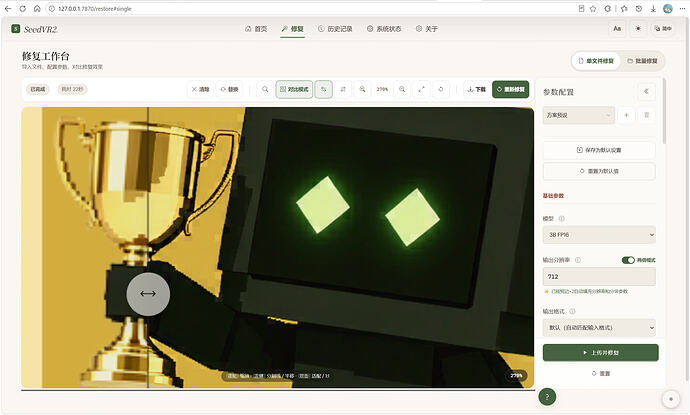This screenshot has width=690, height=415.
Task: Reload the page with browser refresh icon
Action: [x=22, y=8]
